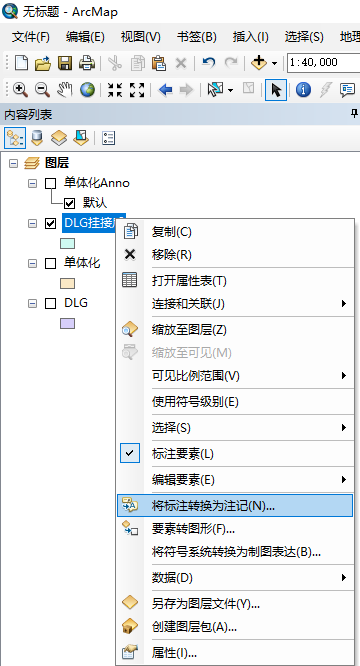Select the Pan hand tool

click(65, 90)
